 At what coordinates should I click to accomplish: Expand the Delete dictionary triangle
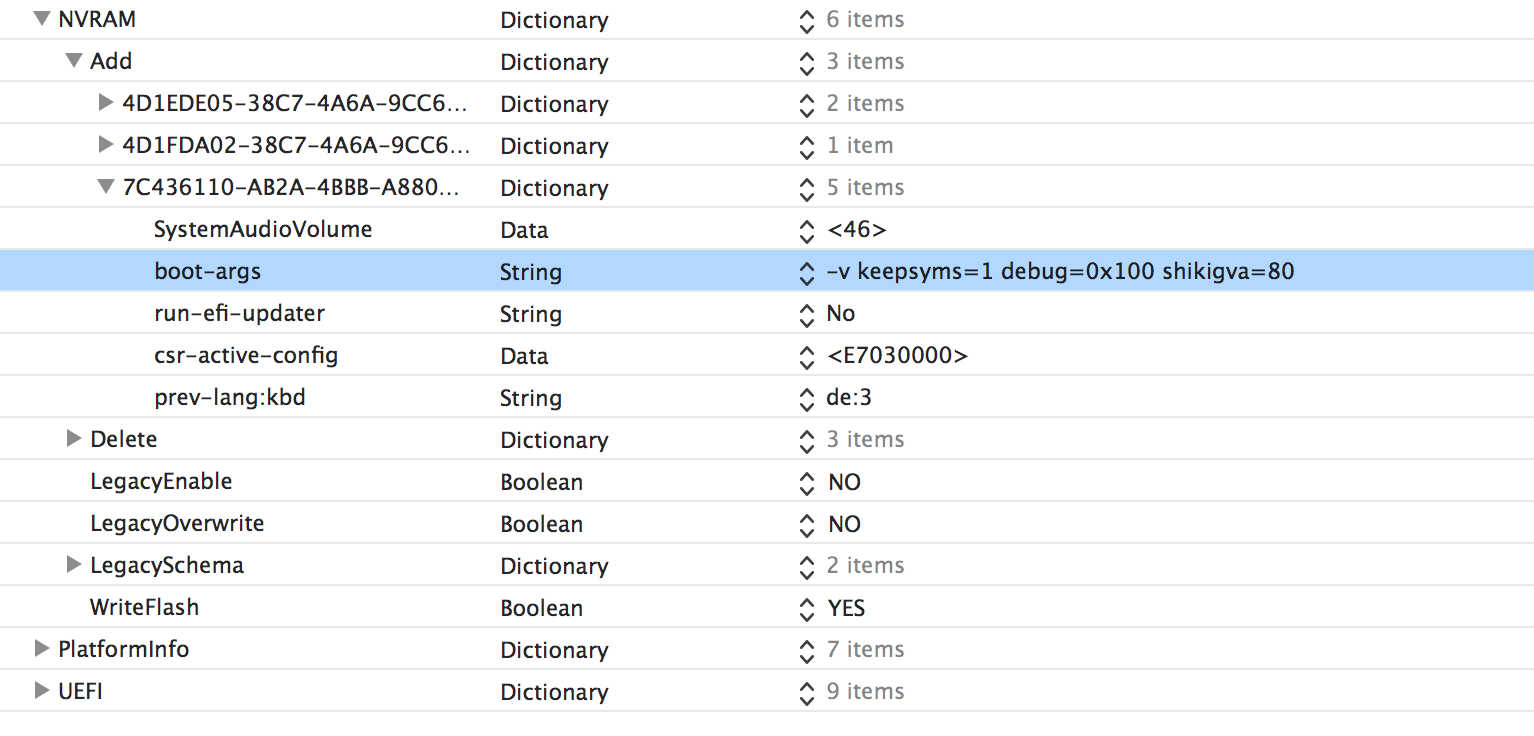click(x=73, y=439)
